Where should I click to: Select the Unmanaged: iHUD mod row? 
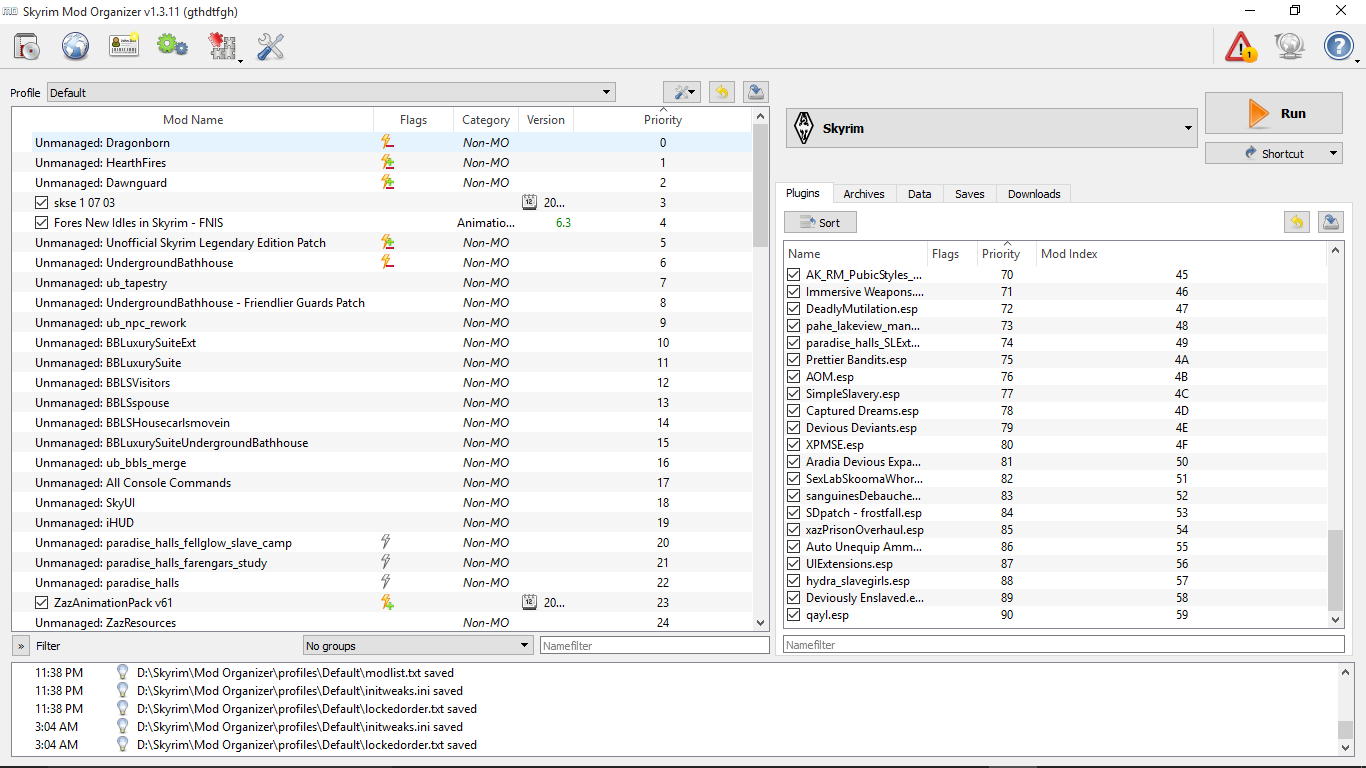382,523
